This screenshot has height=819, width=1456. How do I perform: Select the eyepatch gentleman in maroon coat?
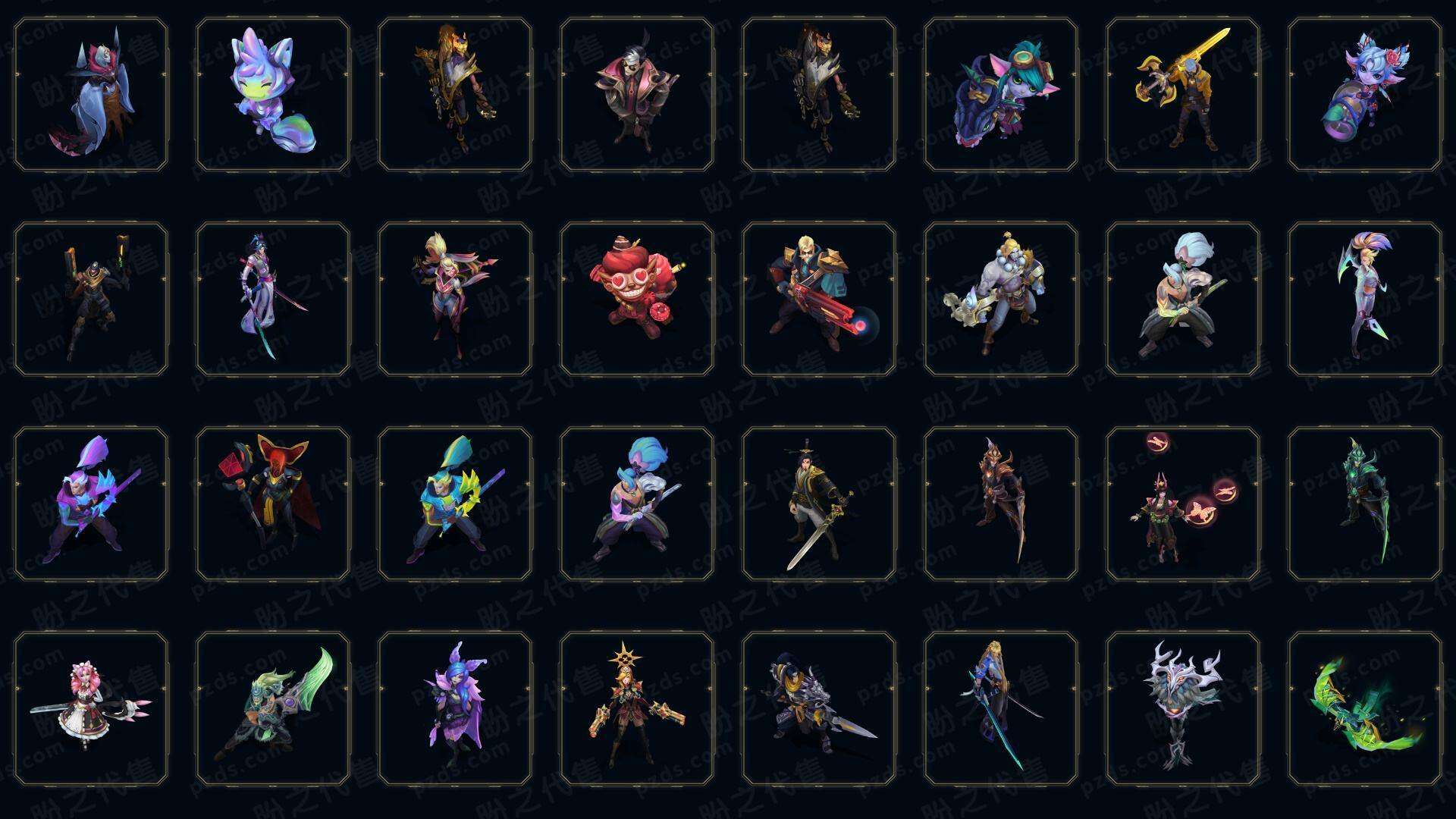637,95
